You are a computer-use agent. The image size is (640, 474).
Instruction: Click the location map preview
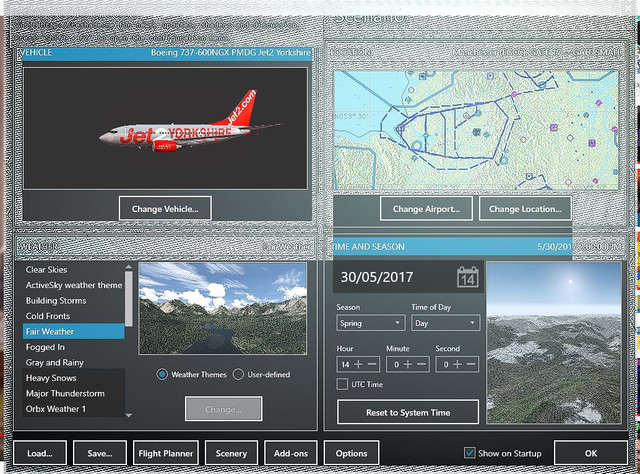(x=476, y=130)
